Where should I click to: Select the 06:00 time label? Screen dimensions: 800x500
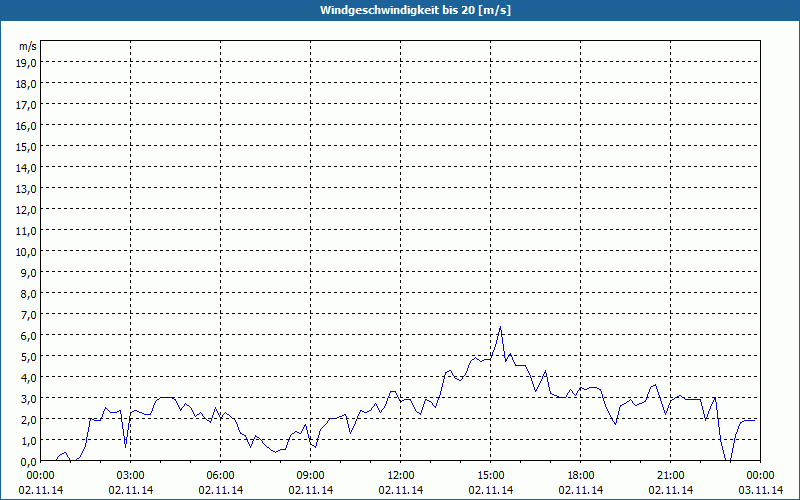pyautogui.click(x=221, y=475)
